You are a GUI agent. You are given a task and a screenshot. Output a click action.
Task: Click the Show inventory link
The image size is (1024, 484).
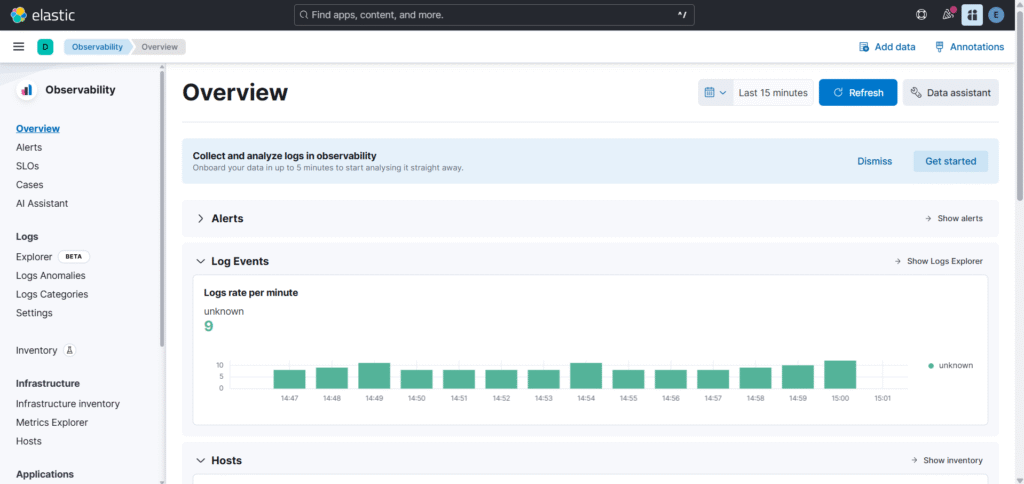pos(946,460)
